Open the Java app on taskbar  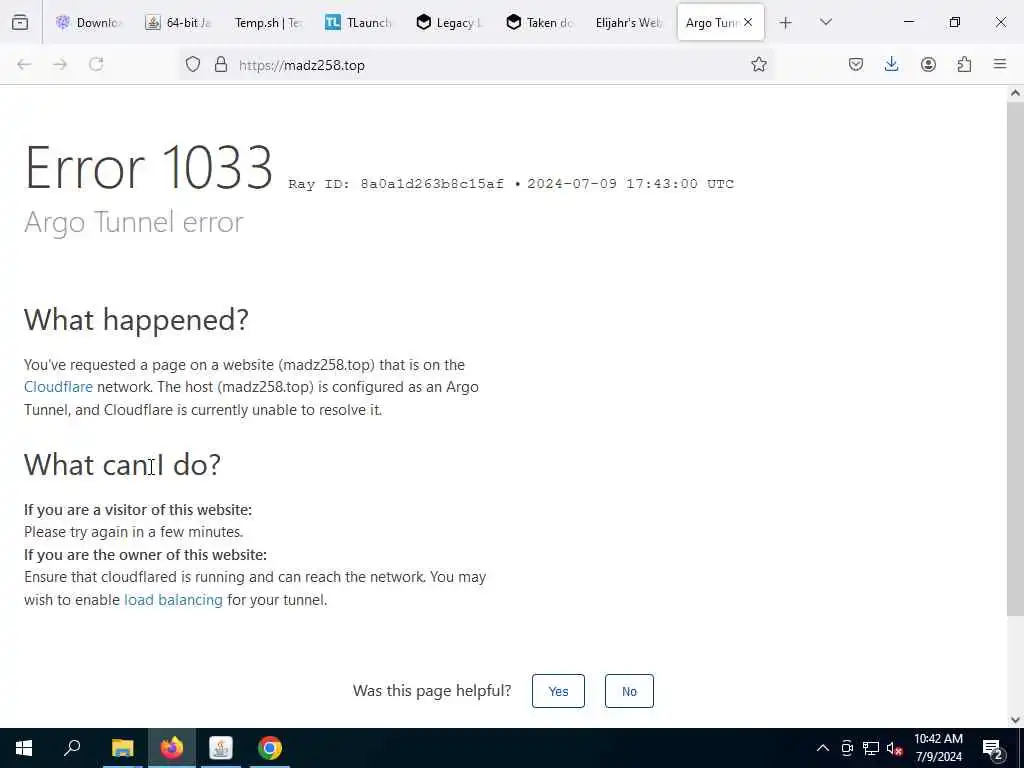[221, 748]
